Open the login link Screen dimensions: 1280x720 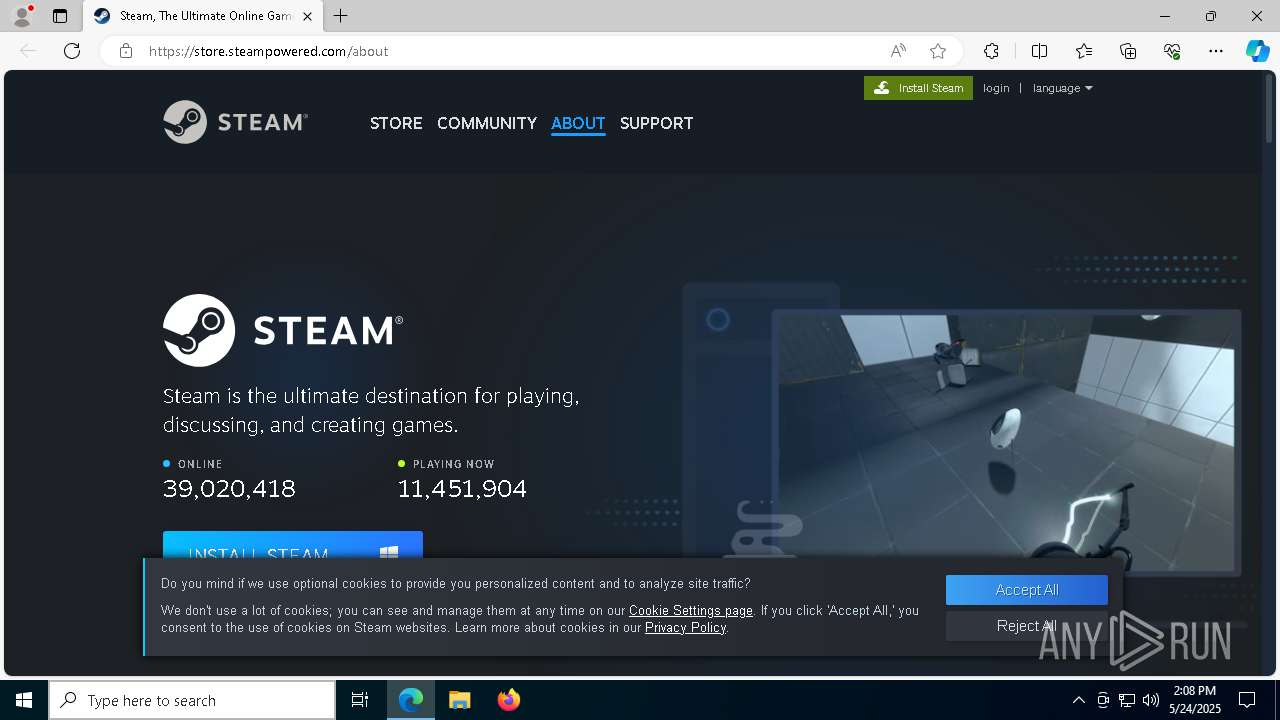point(996,88)
